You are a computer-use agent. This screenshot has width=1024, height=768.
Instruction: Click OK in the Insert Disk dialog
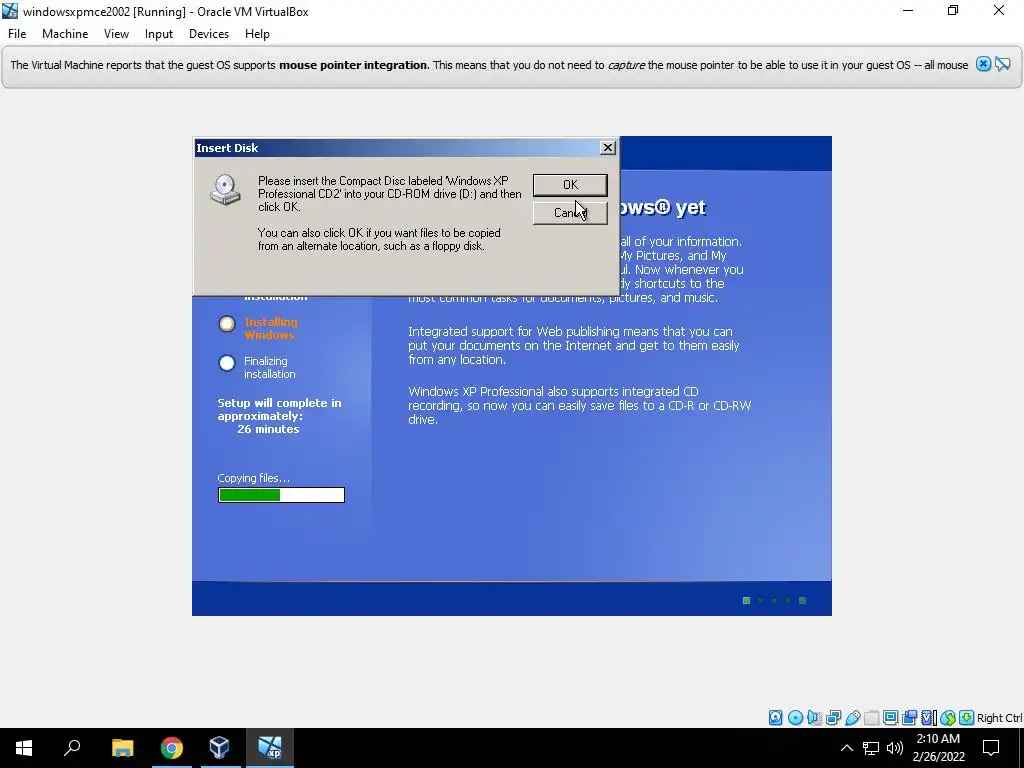[x=570, y=185]
